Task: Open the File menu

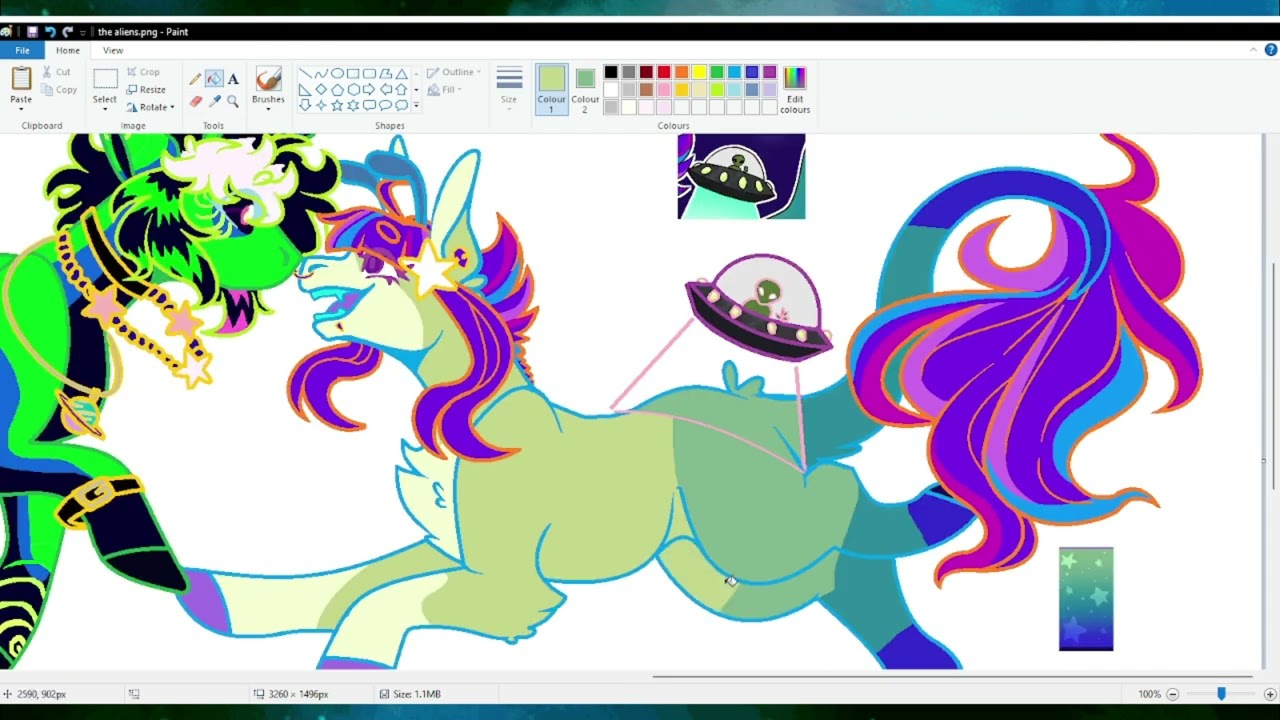Action: point(22,50)
